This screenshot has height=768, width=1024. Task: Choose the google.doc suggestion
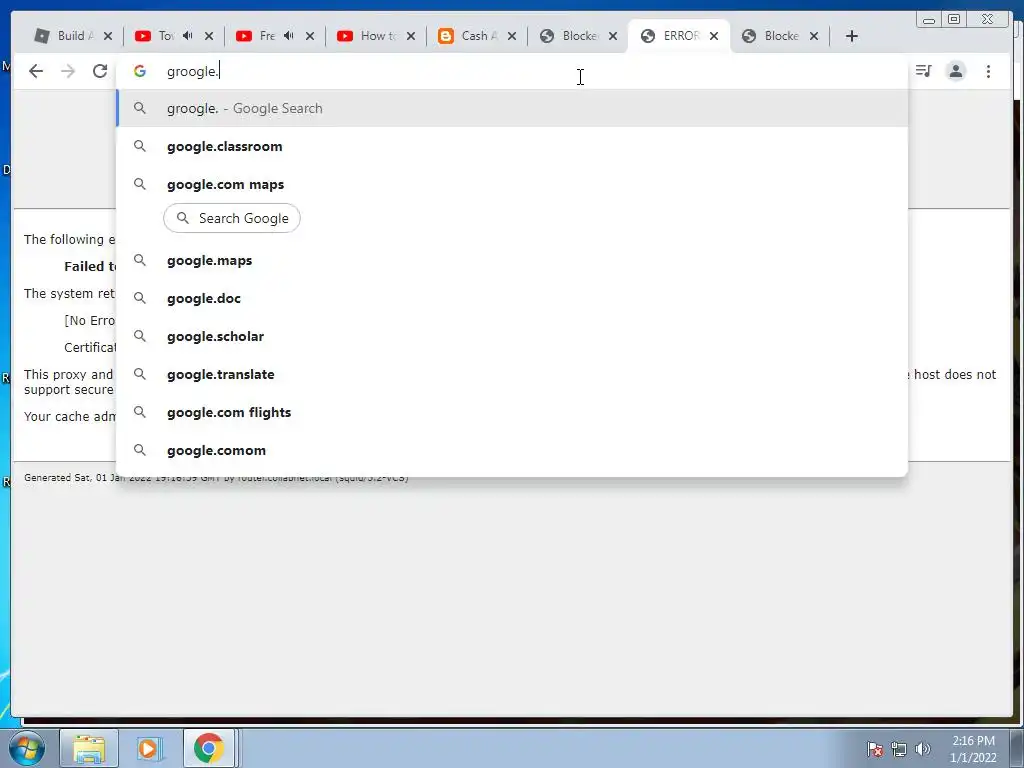(512, 298)
